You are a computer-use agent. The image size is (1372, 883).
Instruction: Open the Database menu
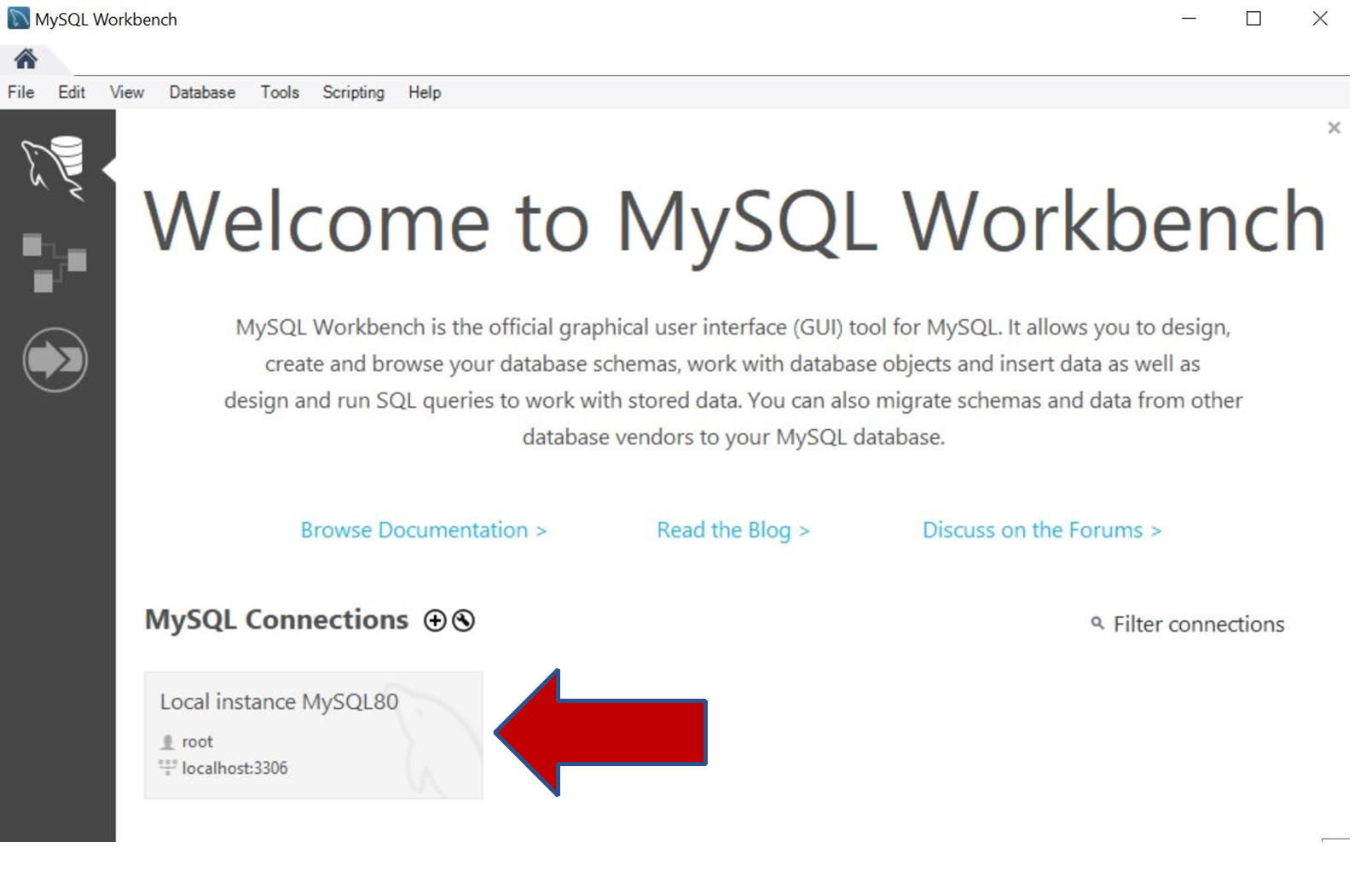click(x=201, y=92)
